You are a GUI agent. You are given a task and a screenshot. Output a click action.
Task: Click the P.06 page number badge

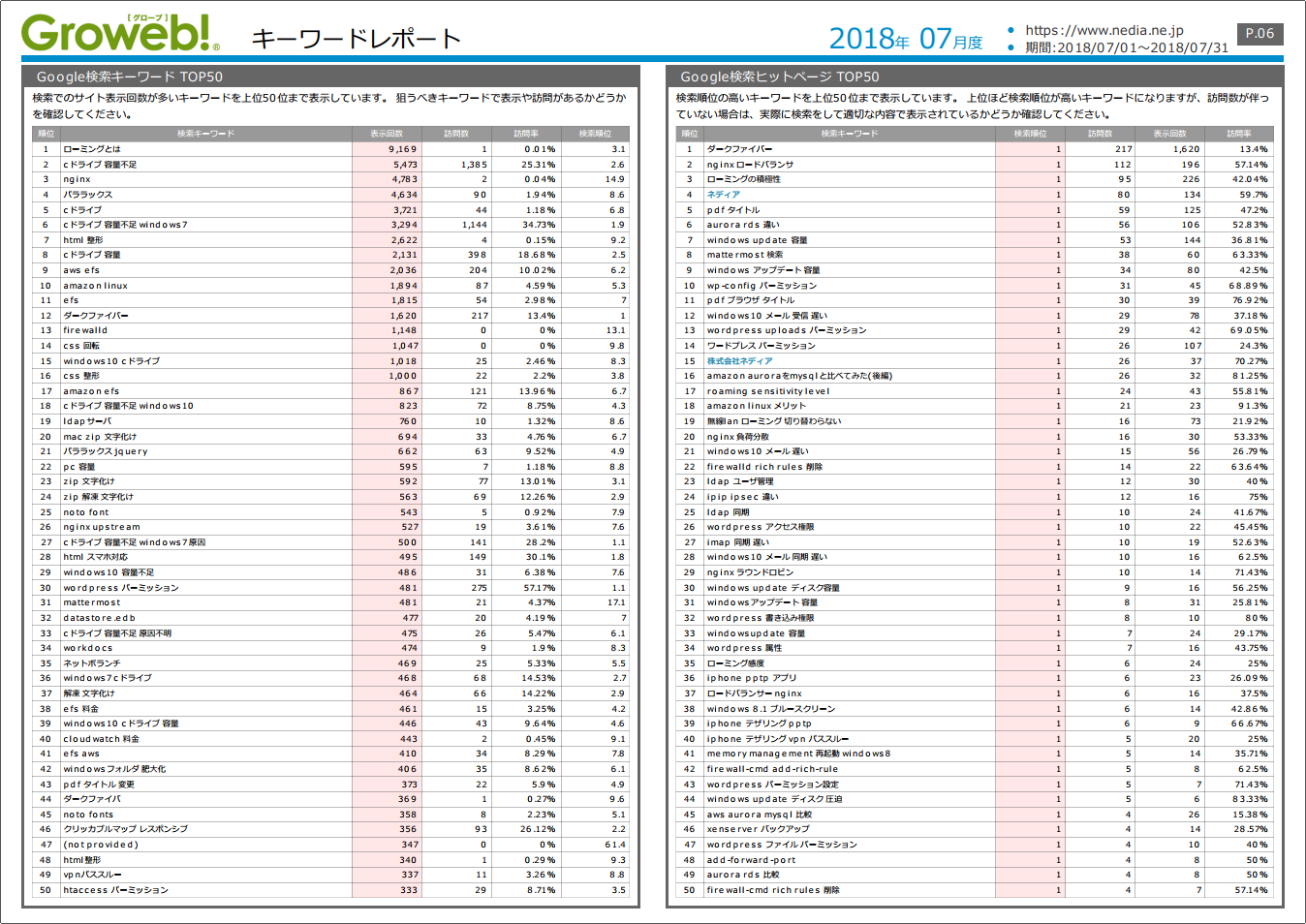tap(1259, 33)
